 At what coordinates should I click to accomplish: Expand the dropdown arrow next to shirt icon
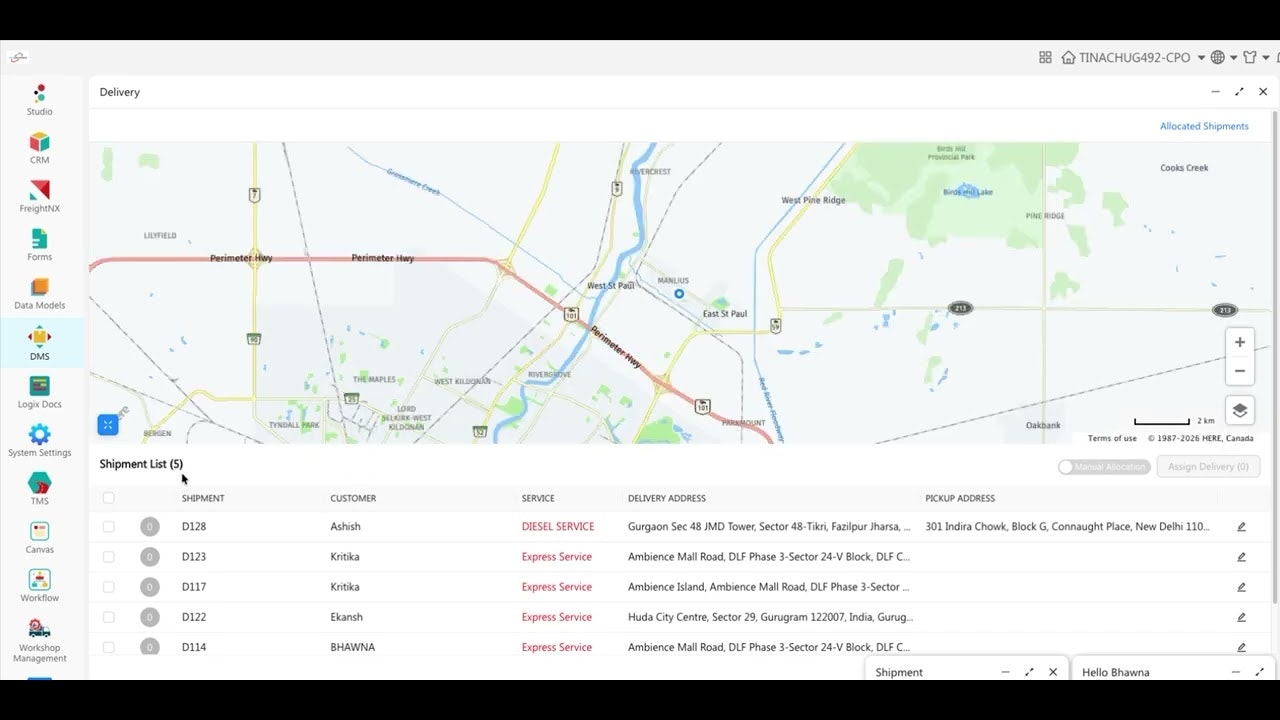(1265, 58)
